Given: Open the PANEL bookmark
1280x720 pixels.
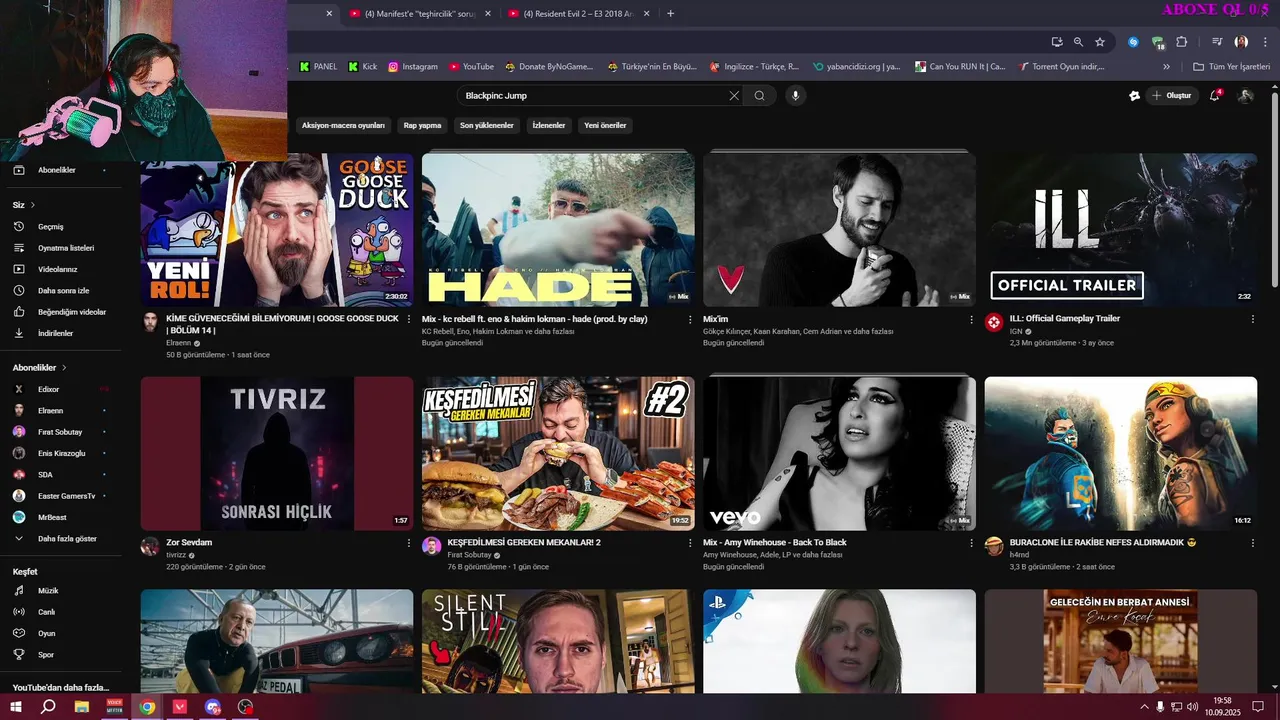Looking at the screenshot, I should coord(319,67).
